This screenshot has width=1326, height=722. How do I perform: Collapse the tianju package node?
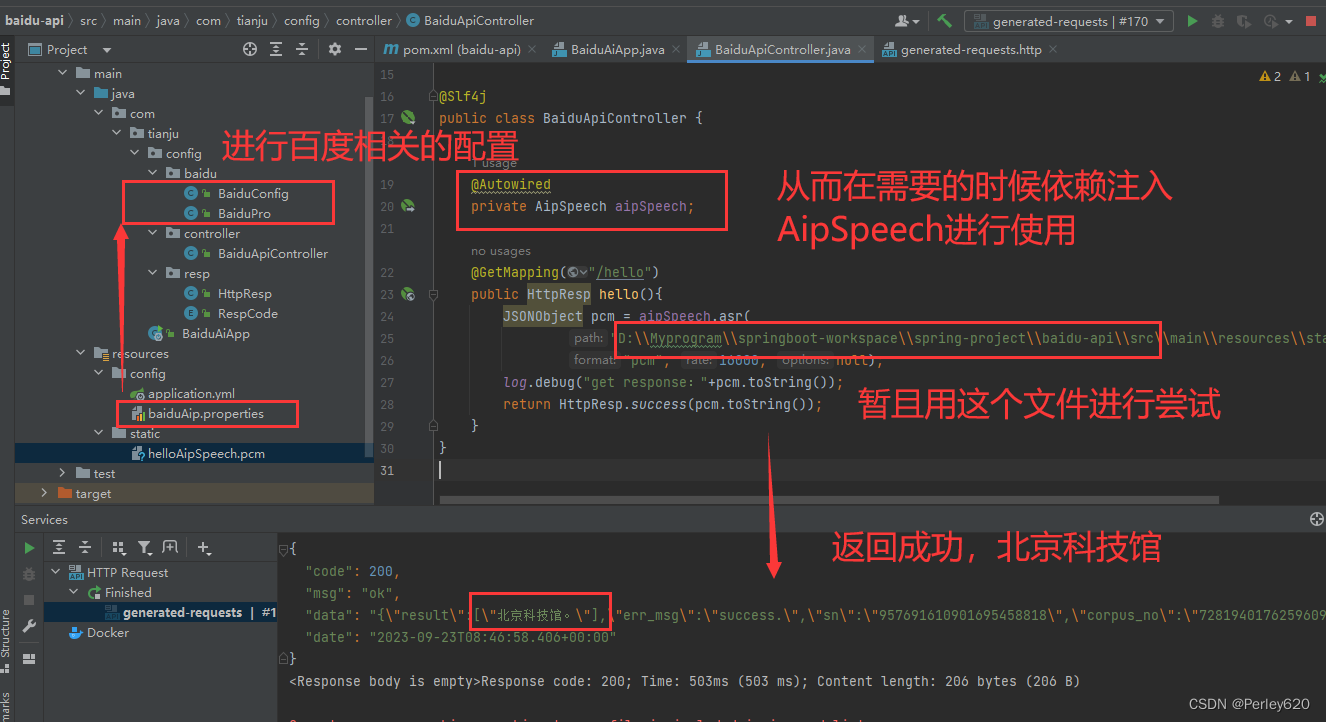pos(116,133)
